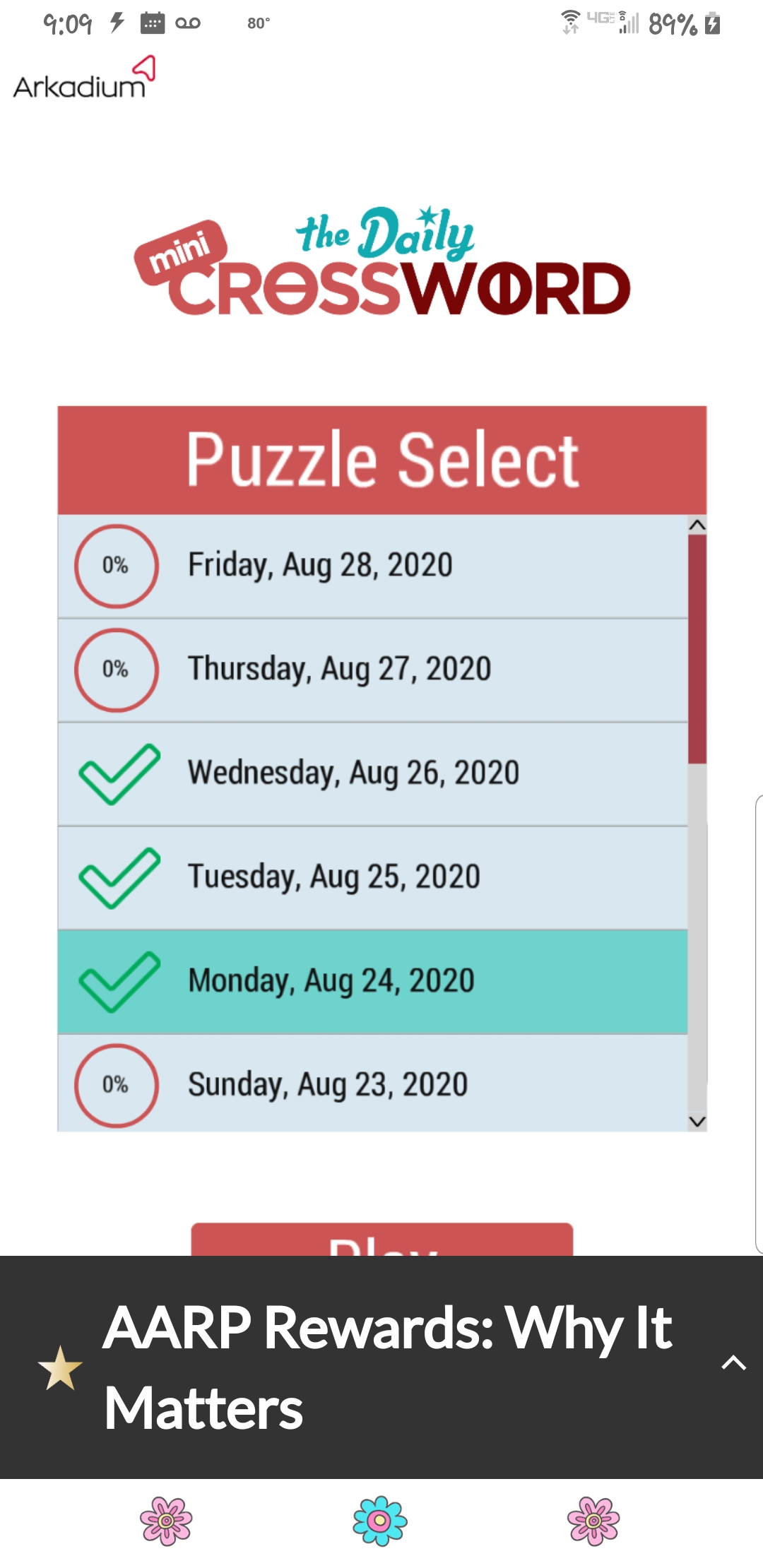This screenshot has height=1568, width=763.
Task: Tap the green checkmark for Wednesday, Aug 26
Action: click(x=118, y=773)
